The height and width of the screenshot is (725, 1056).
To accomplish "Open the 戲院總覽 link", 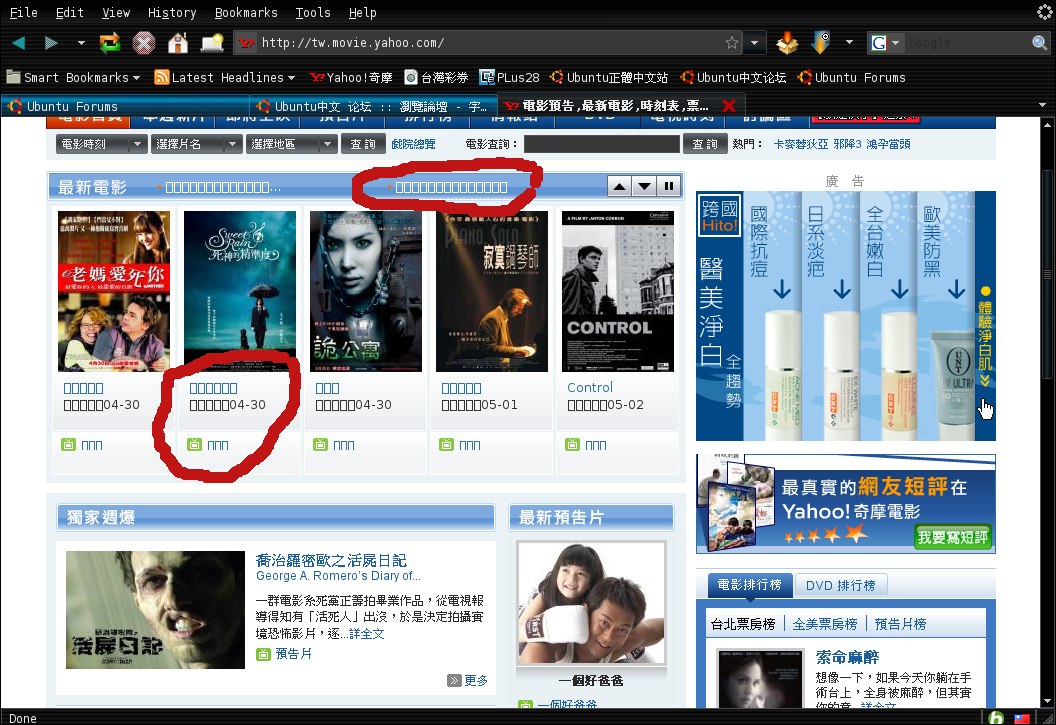I will pyautogui.click(x=413, y=144).
